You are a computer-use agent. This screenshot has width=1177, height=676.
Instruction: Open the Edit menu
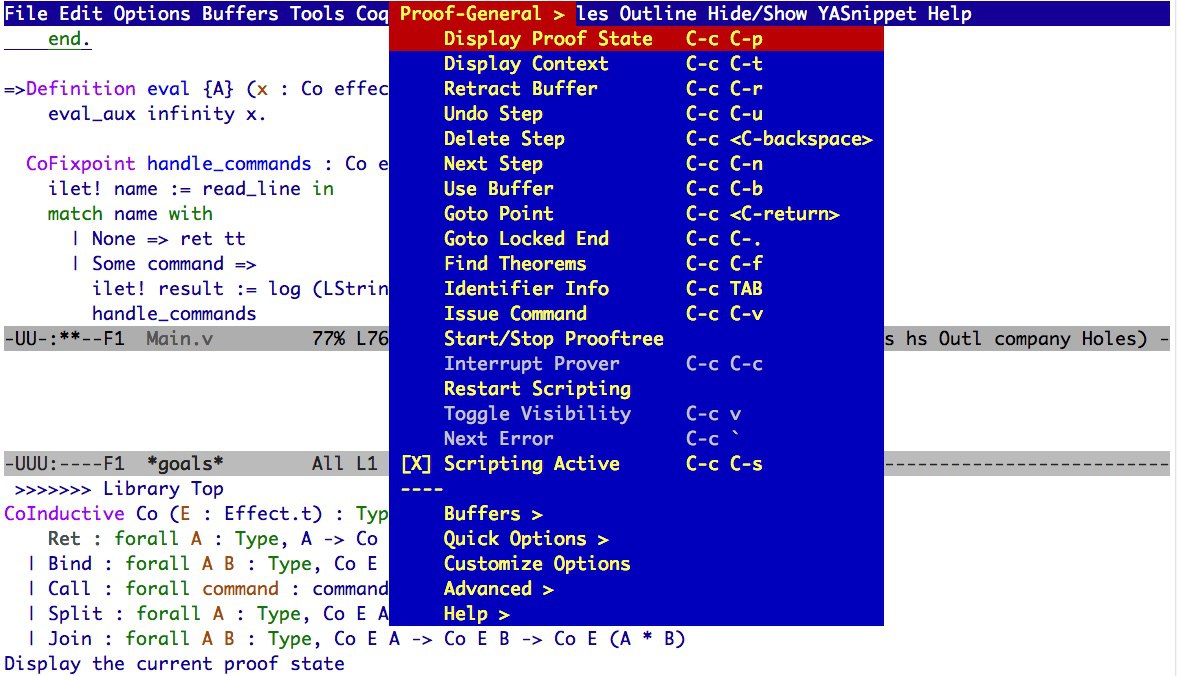tap(81, 14)
